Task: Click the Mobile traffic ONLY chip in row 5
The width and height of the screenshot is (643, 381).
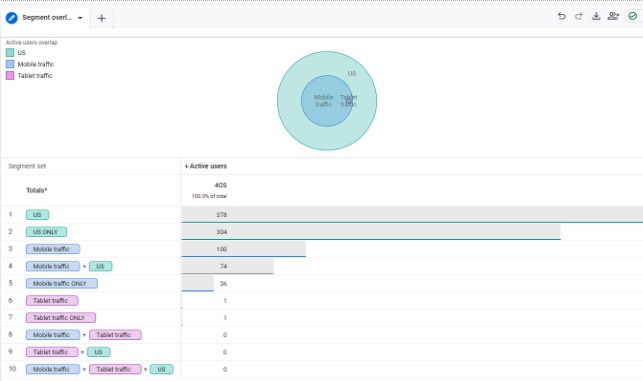Action: pyautogui.click(x=62, y=283)
